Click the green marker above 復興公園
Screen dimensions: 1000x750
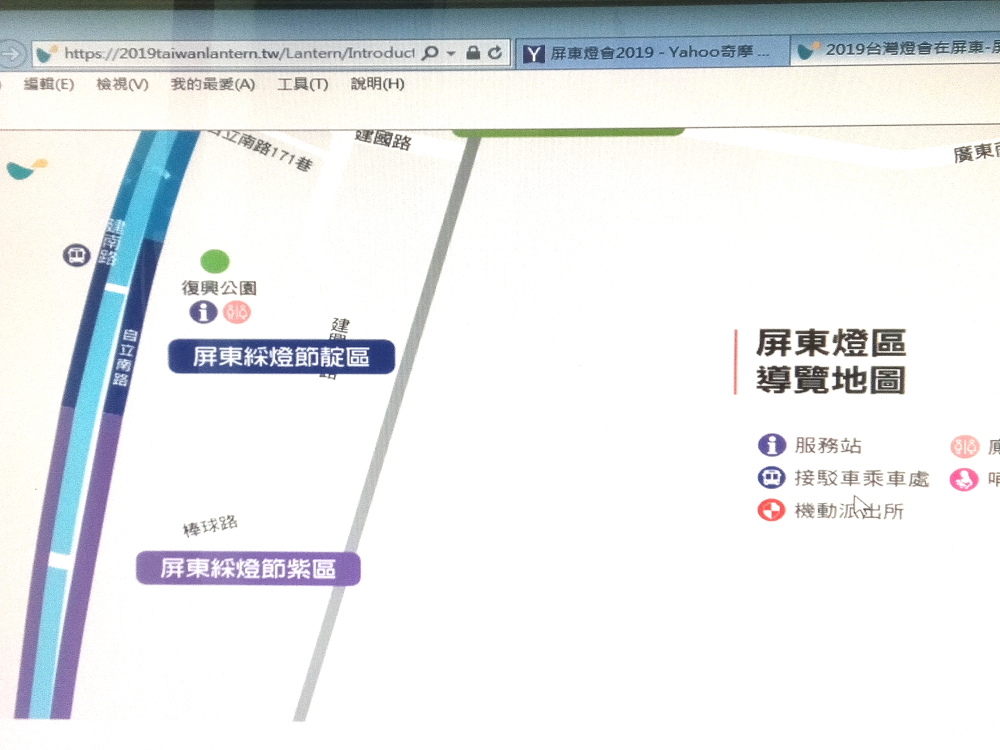click(215, 261)
